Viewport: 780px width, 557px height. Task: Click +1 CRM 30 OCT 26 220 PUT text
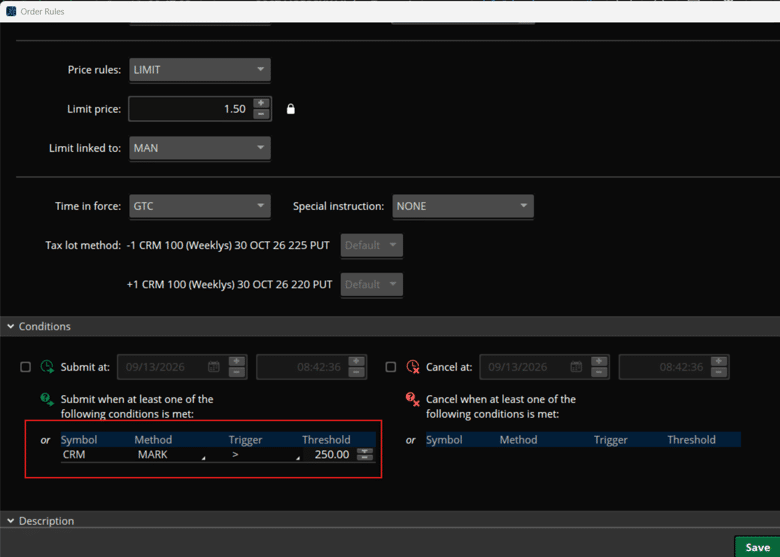[x=229, y=284]
